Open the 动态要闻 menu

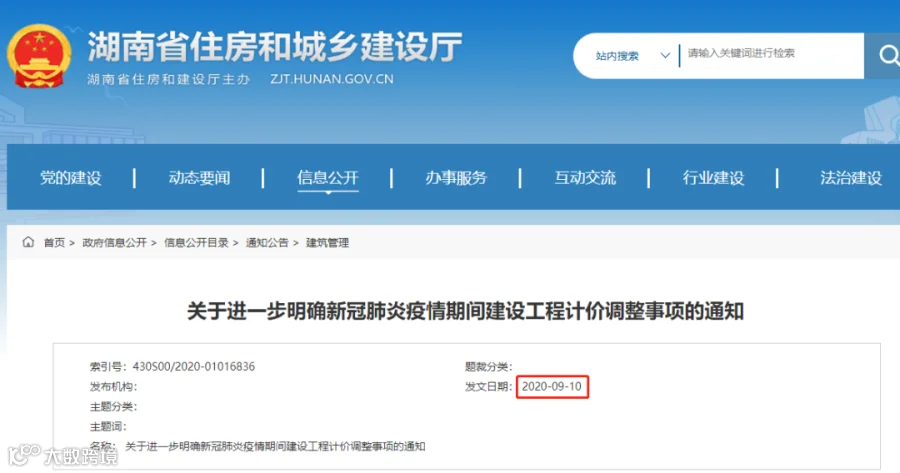click(x=199, y=178)
